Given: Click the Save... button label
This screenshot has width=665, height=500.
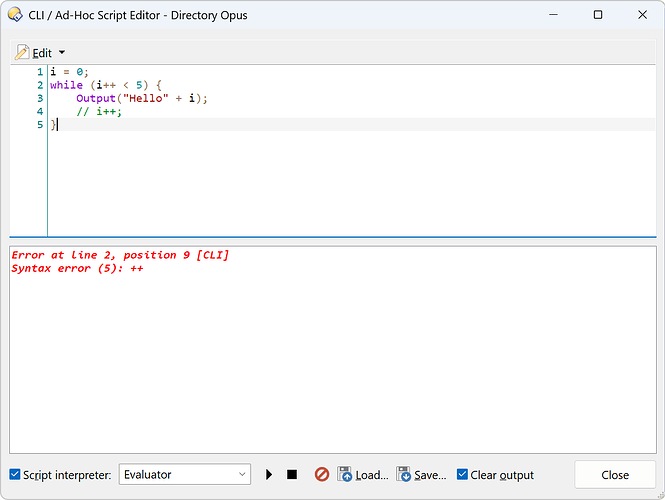Looking at the screenshot, I should point(430,475).
